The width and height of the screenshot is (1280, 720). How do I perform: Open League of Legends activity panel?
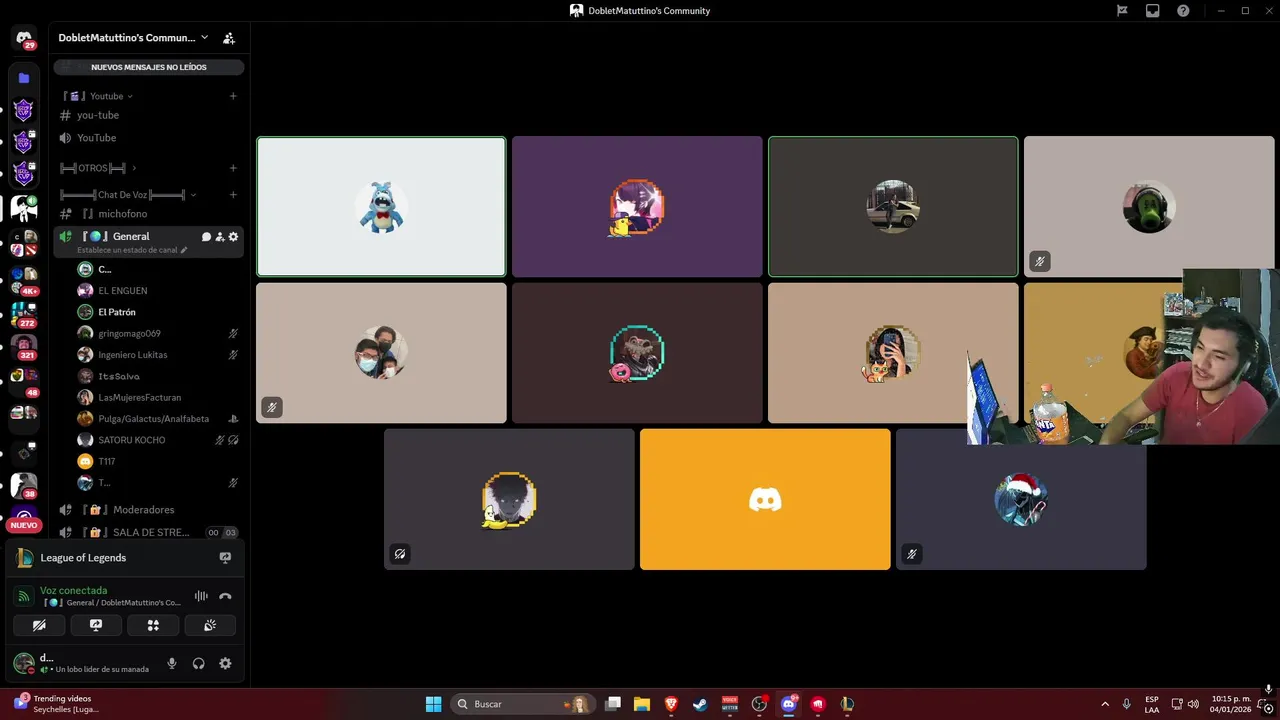(x=125, y=558)
